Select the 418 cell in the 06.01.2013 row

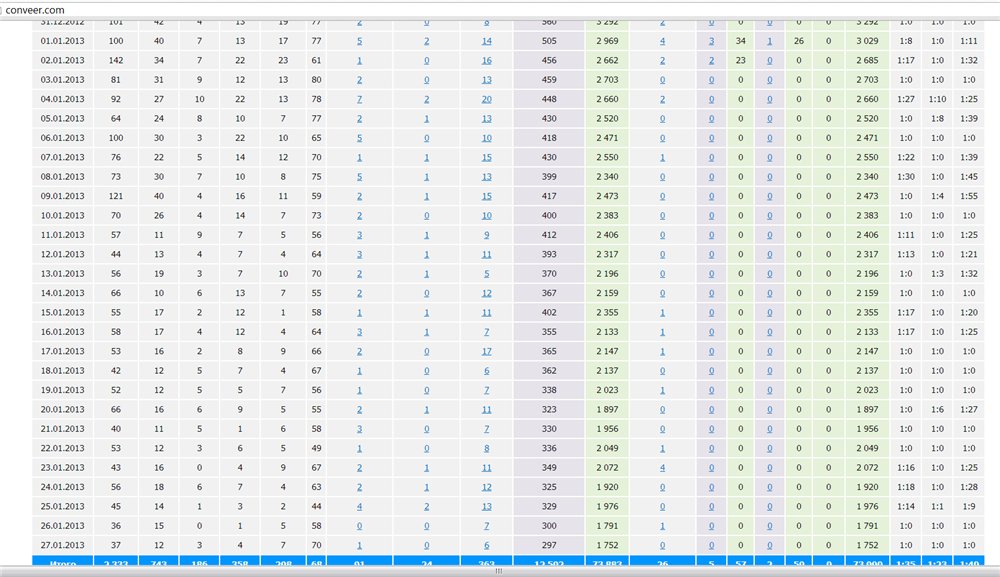click(549, 138)
